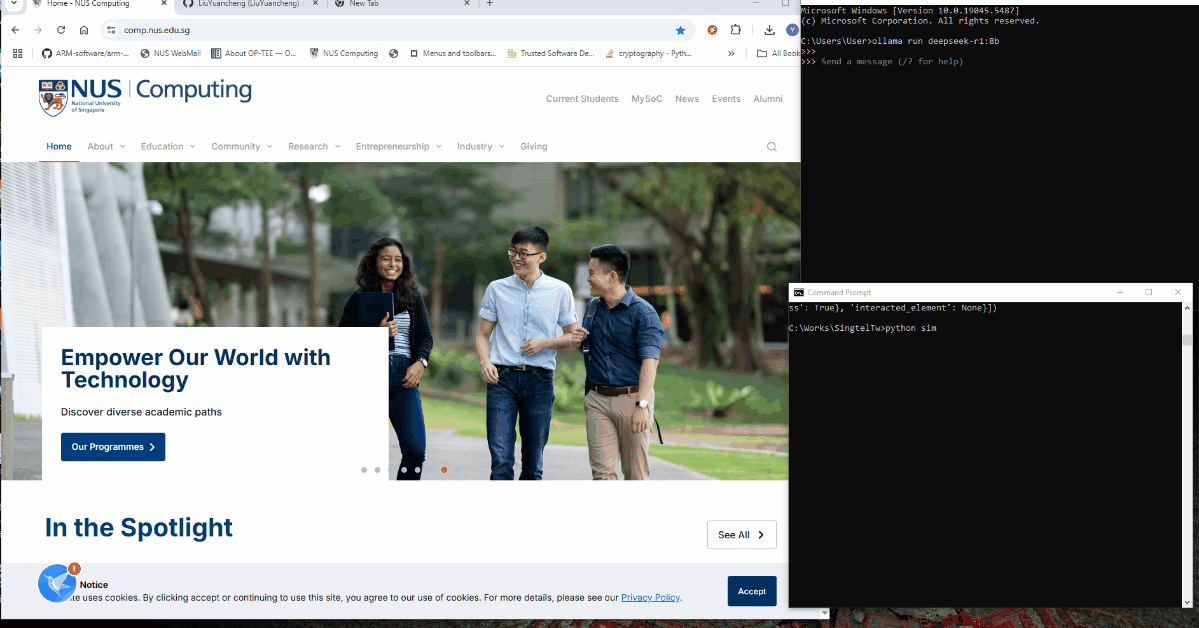Expand the Education dropdown menu
This screenshot has width=1199, height=628.
point(168,147)
